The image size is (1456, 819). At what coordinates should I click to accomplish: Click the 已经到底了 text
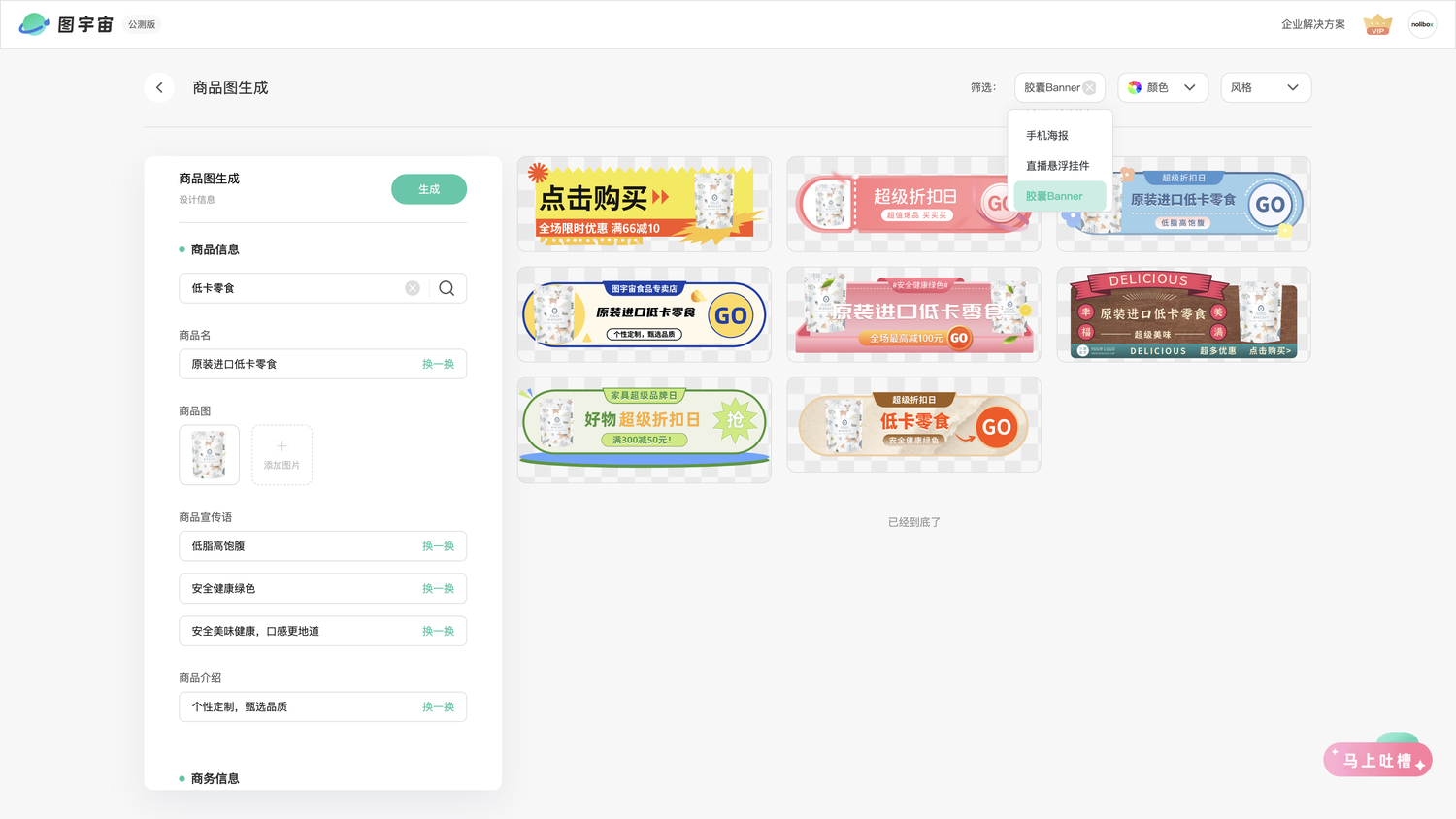[x=914, y=522]
